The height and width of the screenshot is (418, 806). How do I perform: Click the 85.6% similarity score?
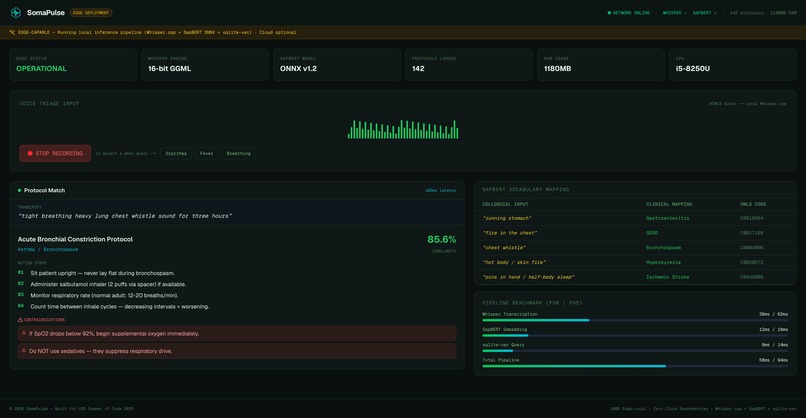442,240
